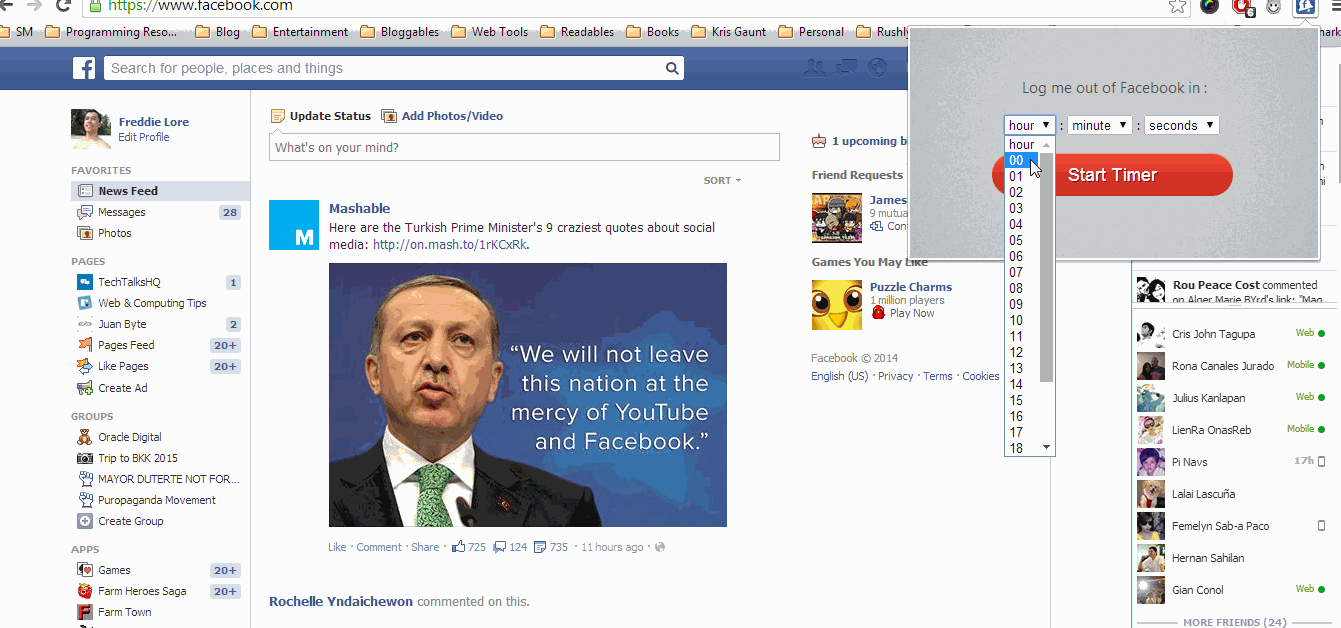Open Puzzle Charms game link
The image size is (1341, 628).
[x=911, y=287]
